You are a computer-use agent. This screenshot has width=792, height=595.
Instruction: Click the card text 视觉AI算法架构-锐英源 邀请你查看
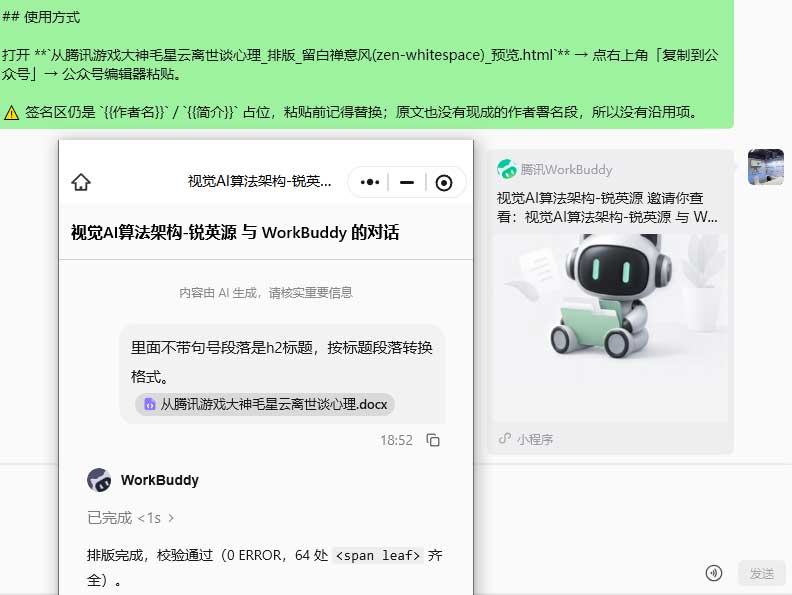[x=607, y=207]
